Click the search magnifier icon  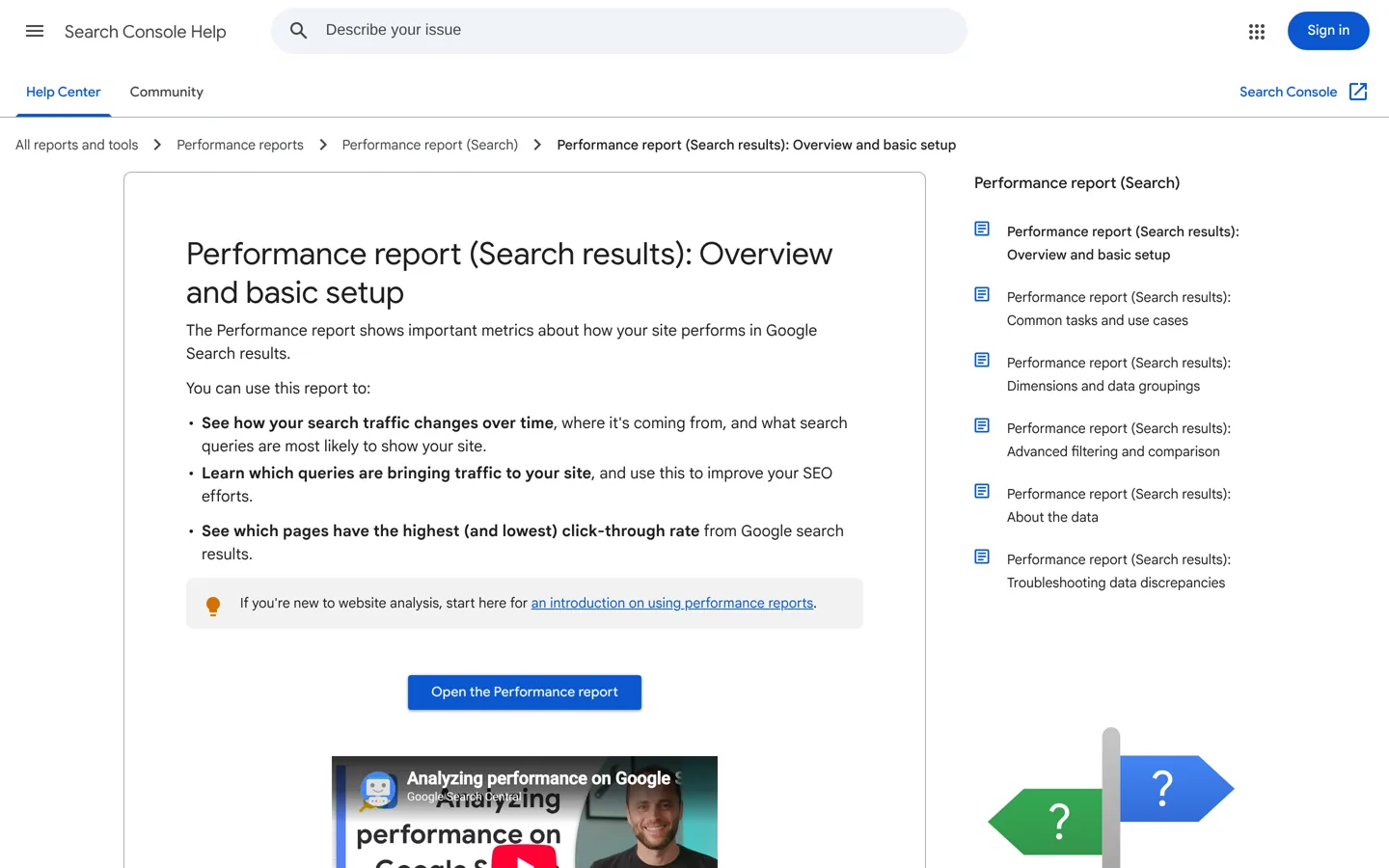pyautogui.click(x=299, y=31)
